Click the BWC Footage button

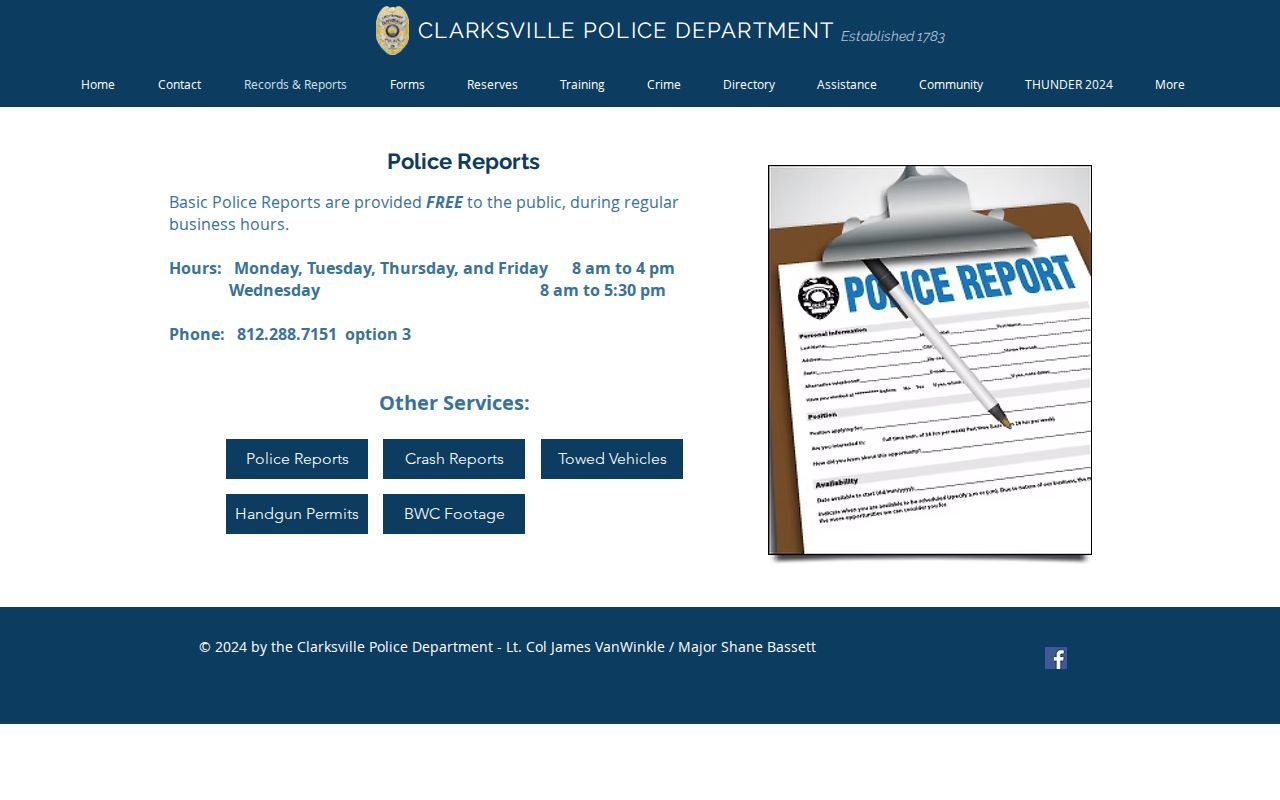[x=454, y=514]
